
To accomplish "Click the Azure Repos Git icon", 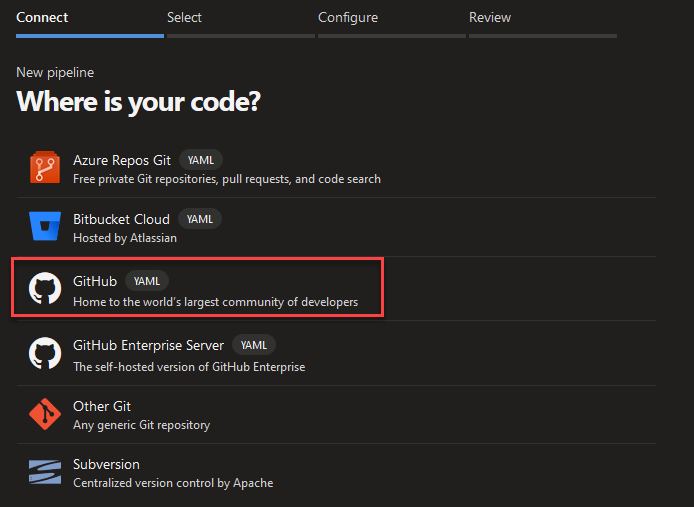I will coord(45,167).
